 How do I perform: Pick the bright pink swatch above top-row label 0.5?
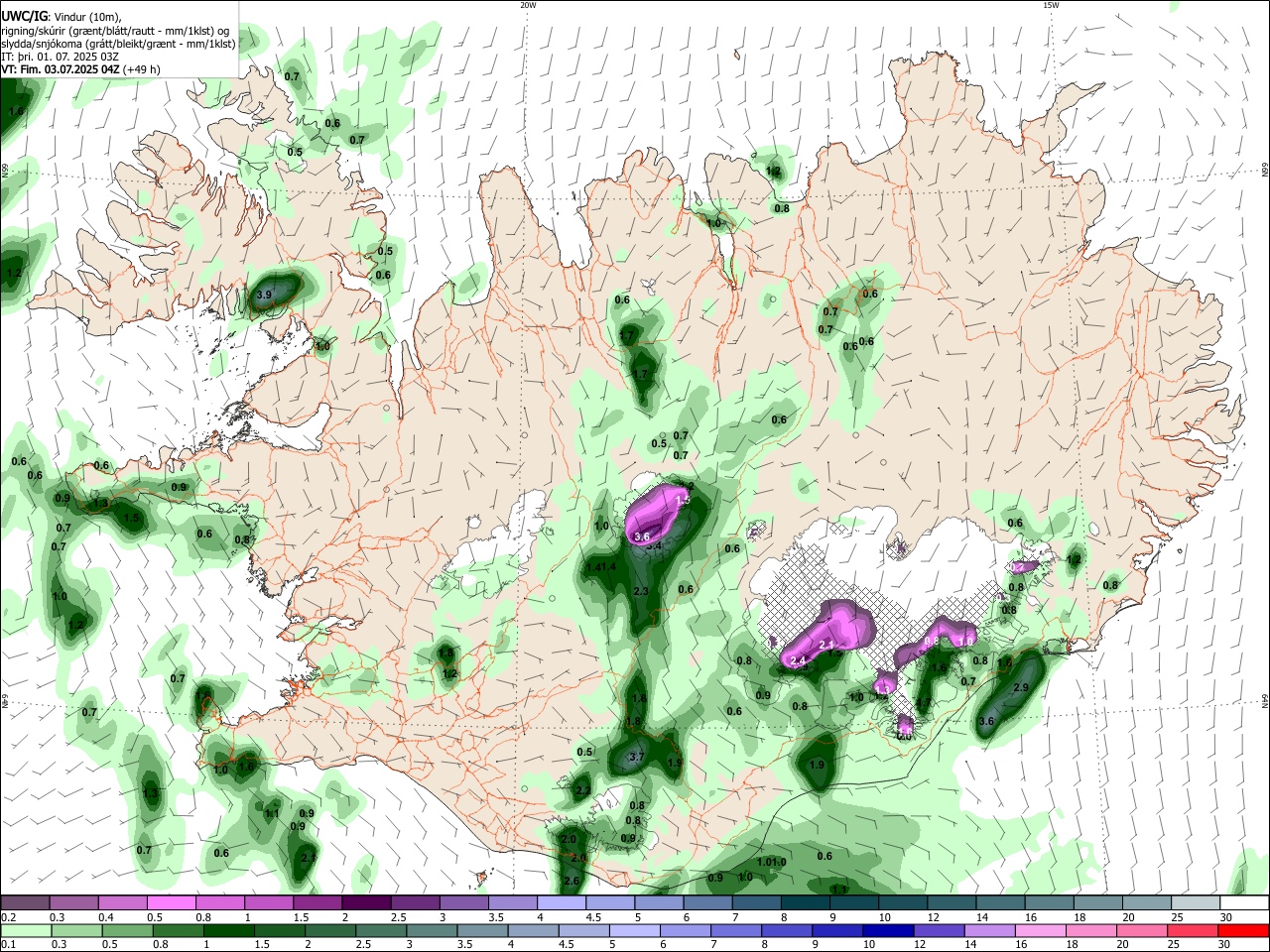pyautogui.click(x=171, y=903)
